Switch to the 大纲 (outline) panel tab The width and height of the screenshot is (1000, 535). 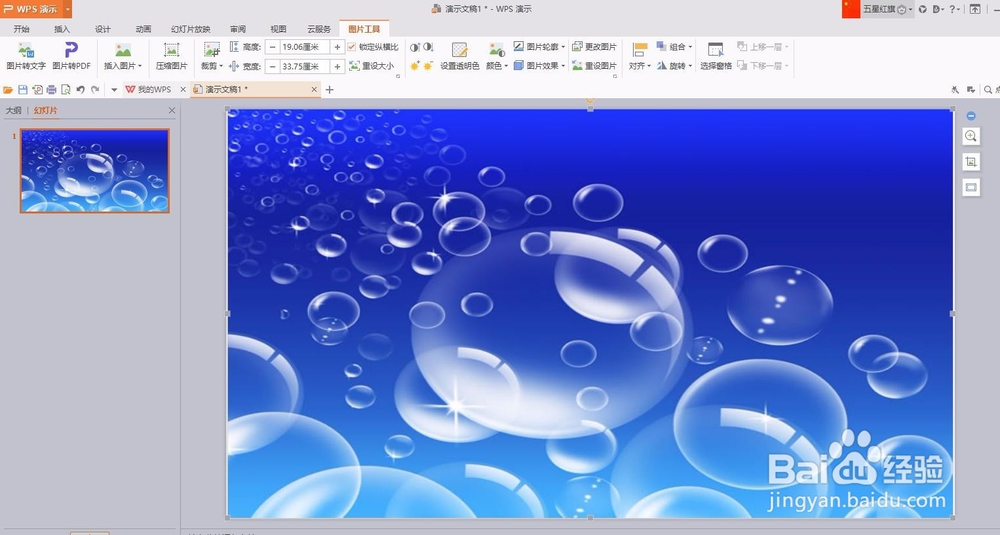click(x=13, y=110)
